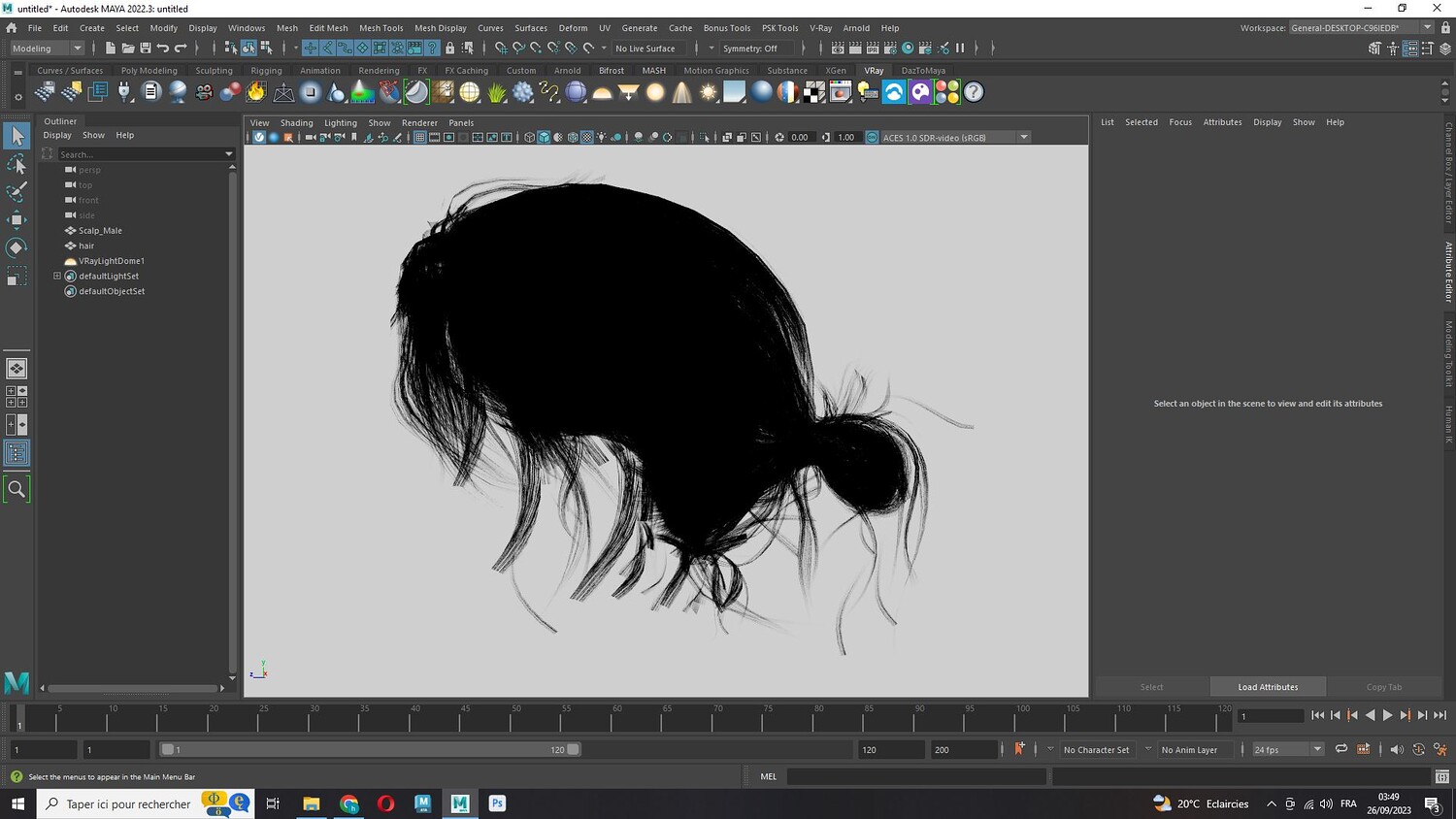Screen dimensions: 1456x819
Task: Toggle playback looping mode
Action: tap(1340, 749)
